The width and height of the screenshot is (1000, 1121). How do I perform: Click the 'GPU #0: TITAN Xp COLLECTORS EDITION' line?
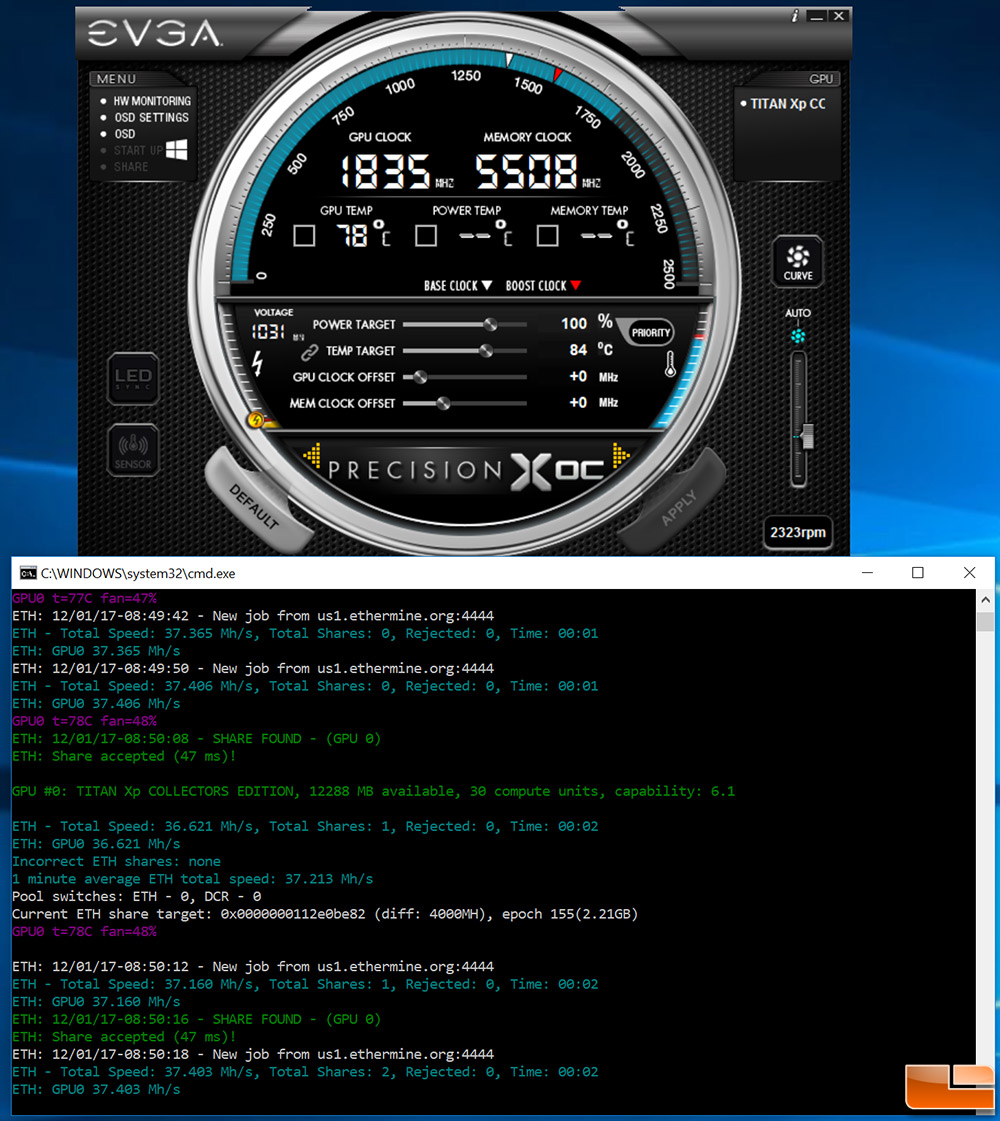373,791
